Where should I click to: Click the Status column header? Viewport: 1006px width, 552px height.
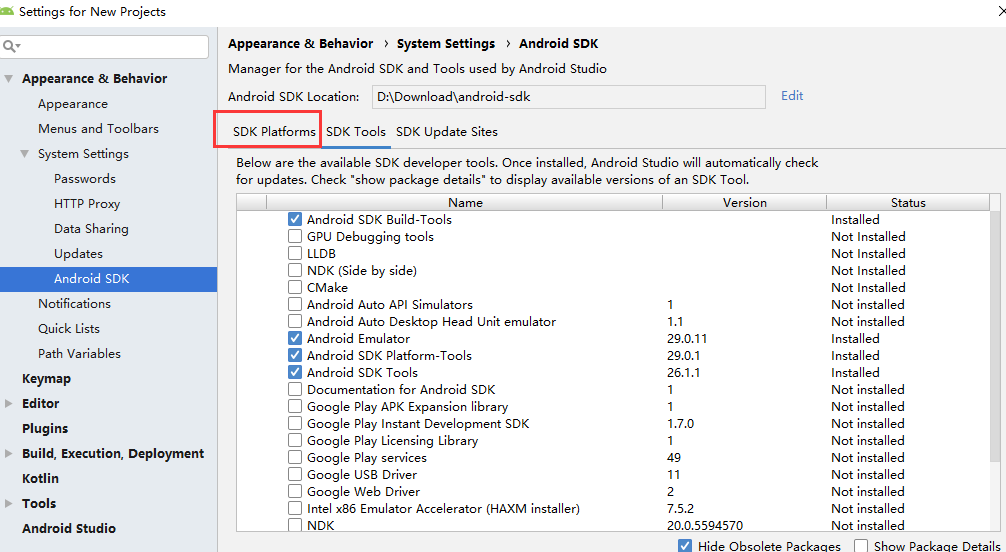pos(908,203)
